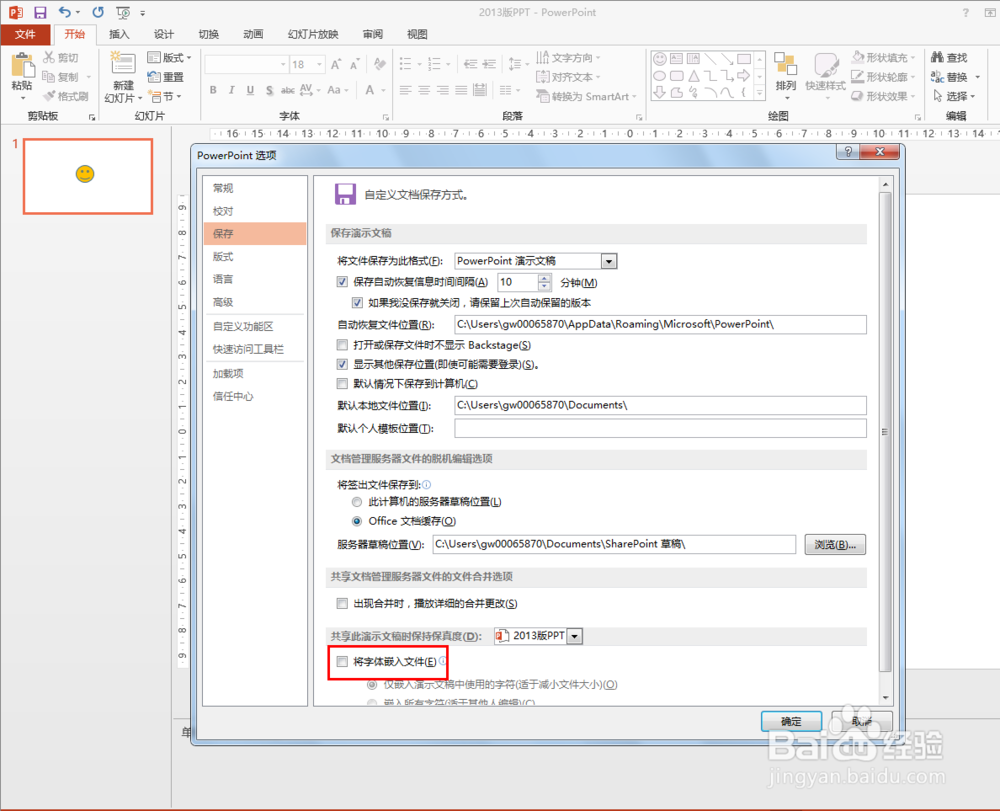Click the Replace (替换) icon

click(x=937, y=77)
